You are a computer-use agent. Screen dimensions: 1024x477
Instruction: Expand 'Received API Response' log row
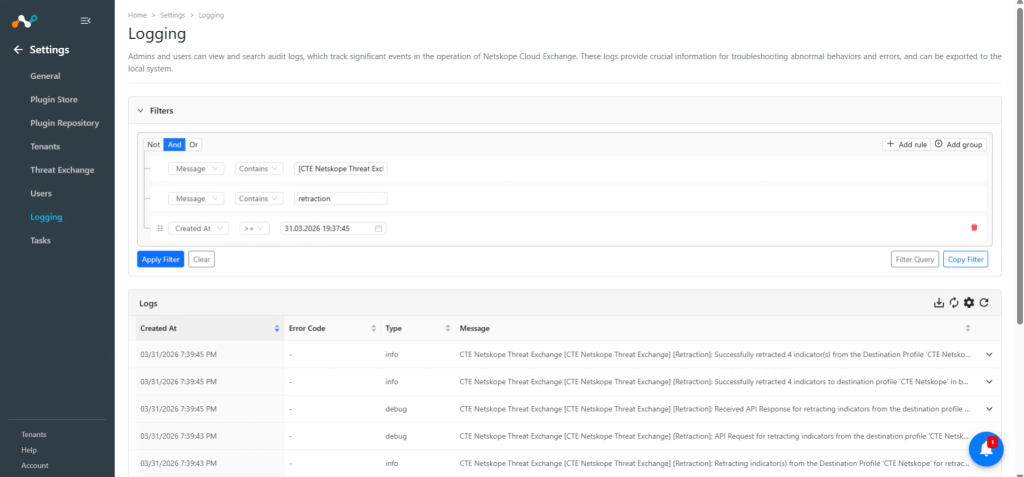(x=989, y=409)
